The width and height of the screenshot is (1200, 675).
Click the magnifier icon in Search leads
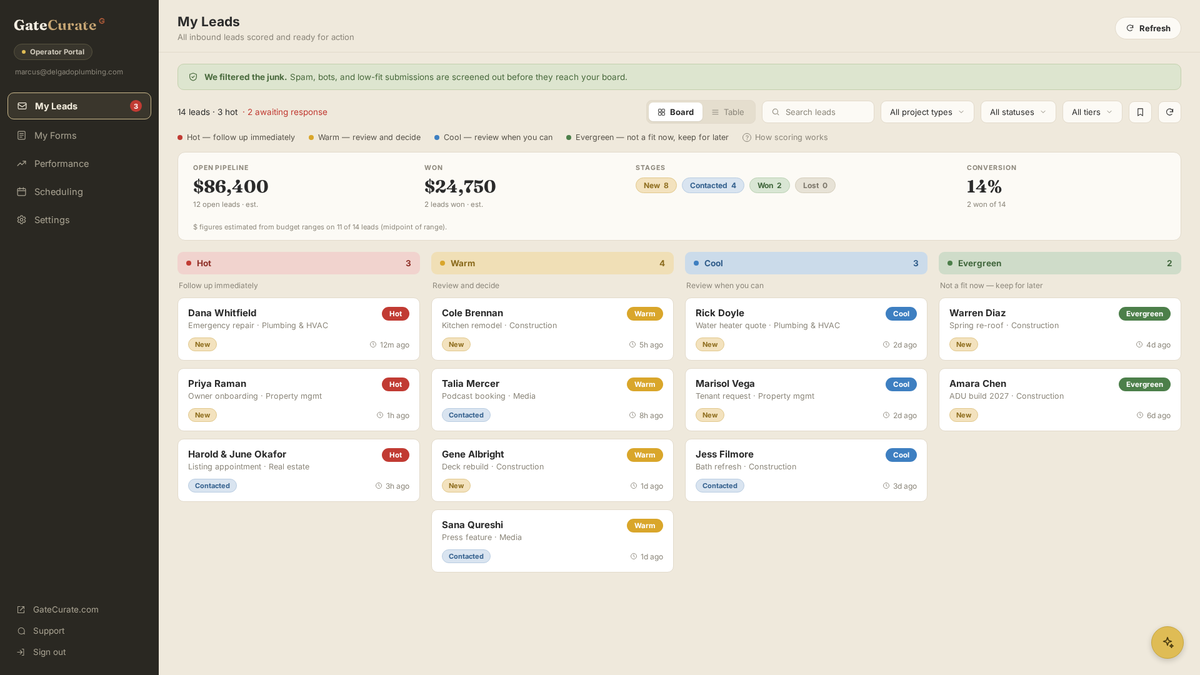point(775,112)
